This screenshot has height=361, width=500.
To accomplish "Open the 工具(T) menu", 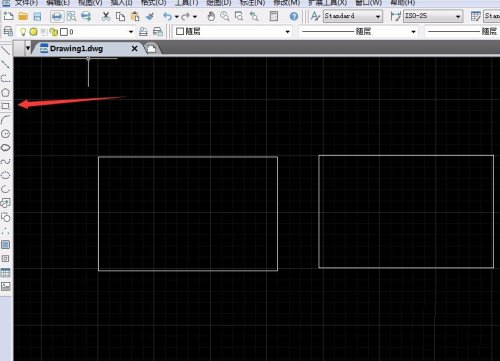I will click(x=186, y=3).
